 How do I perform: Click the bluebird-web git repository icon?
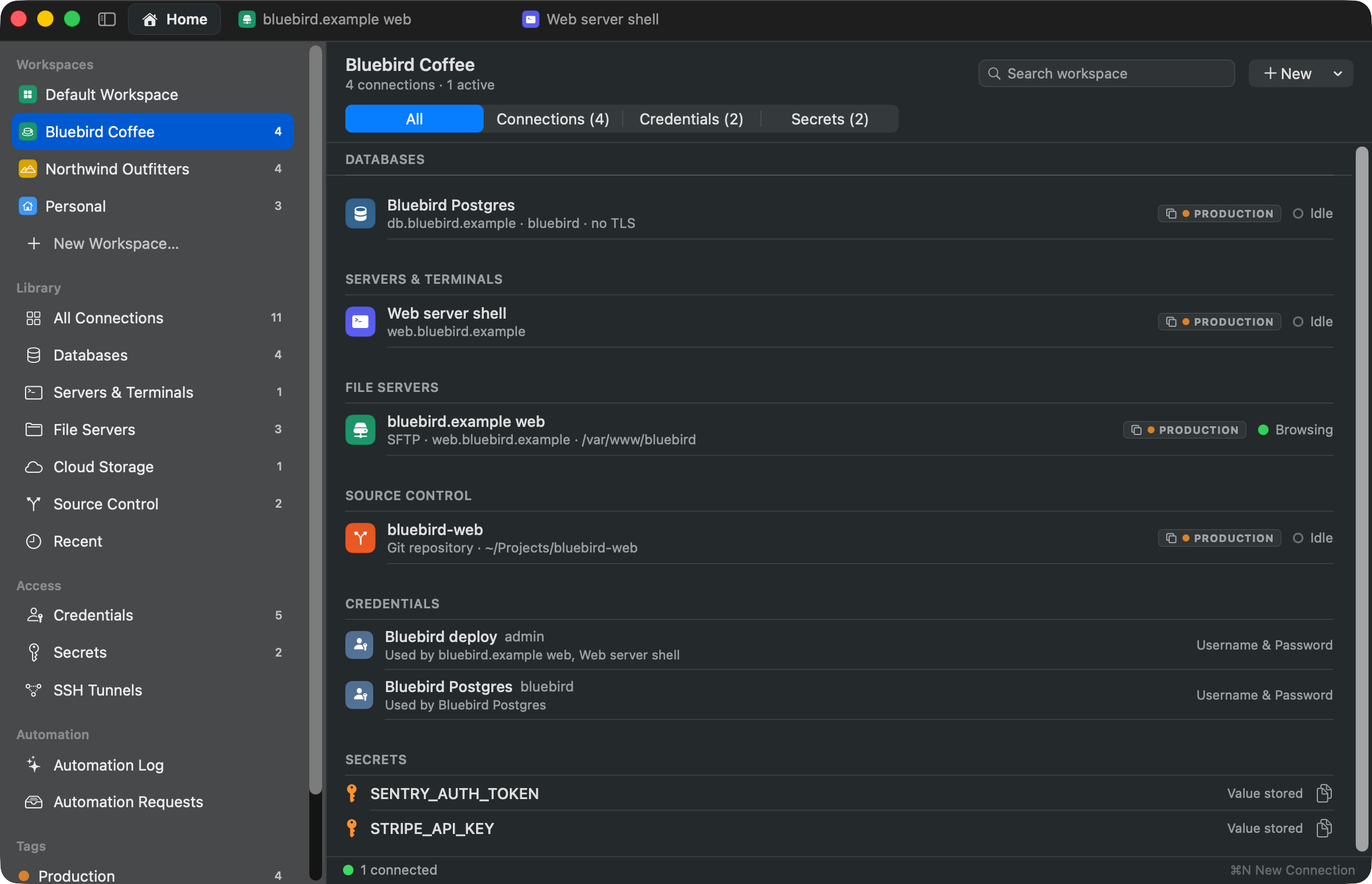(x=360, y=538)
